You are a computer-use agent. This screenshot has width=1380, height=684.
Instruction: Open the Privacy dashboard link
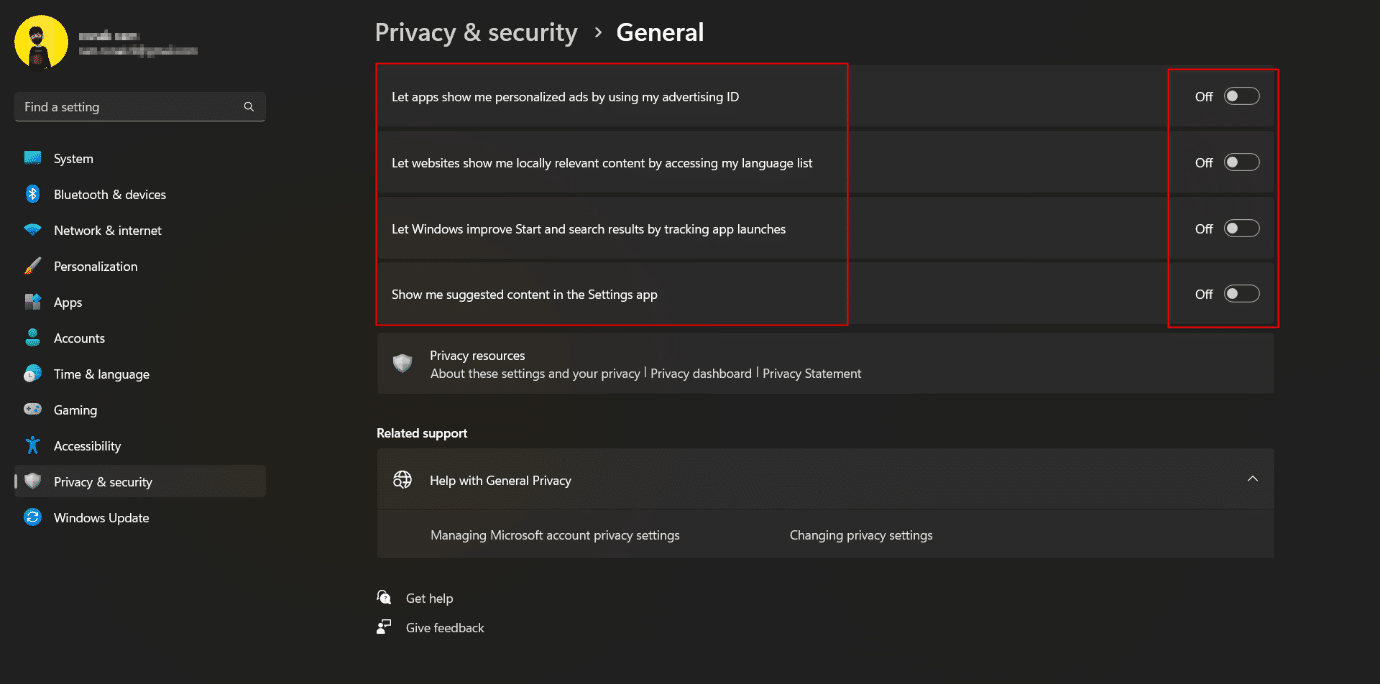point(701,374)
